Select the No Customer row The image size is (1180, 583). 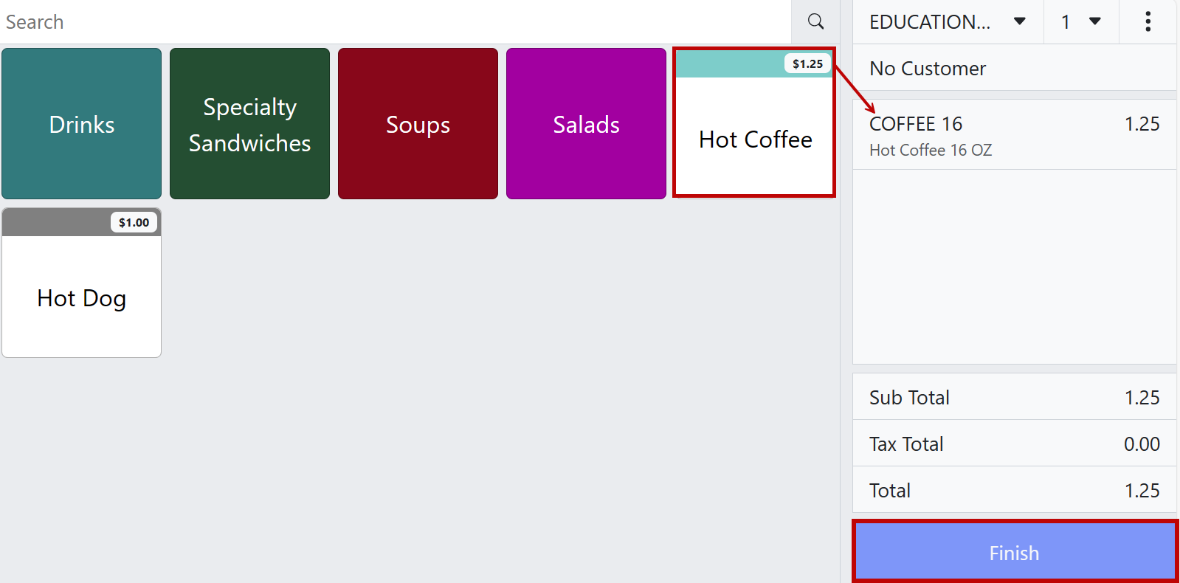coord(1014,68)
